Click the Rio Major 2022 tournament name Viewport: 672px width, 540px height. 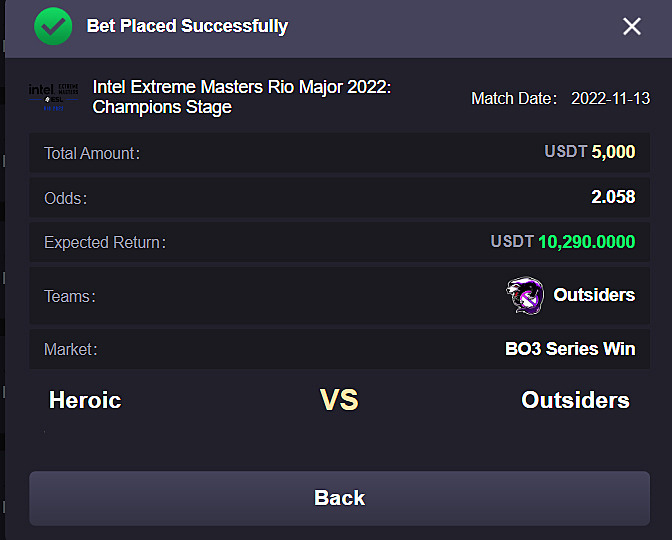click(x=242, y=97)
